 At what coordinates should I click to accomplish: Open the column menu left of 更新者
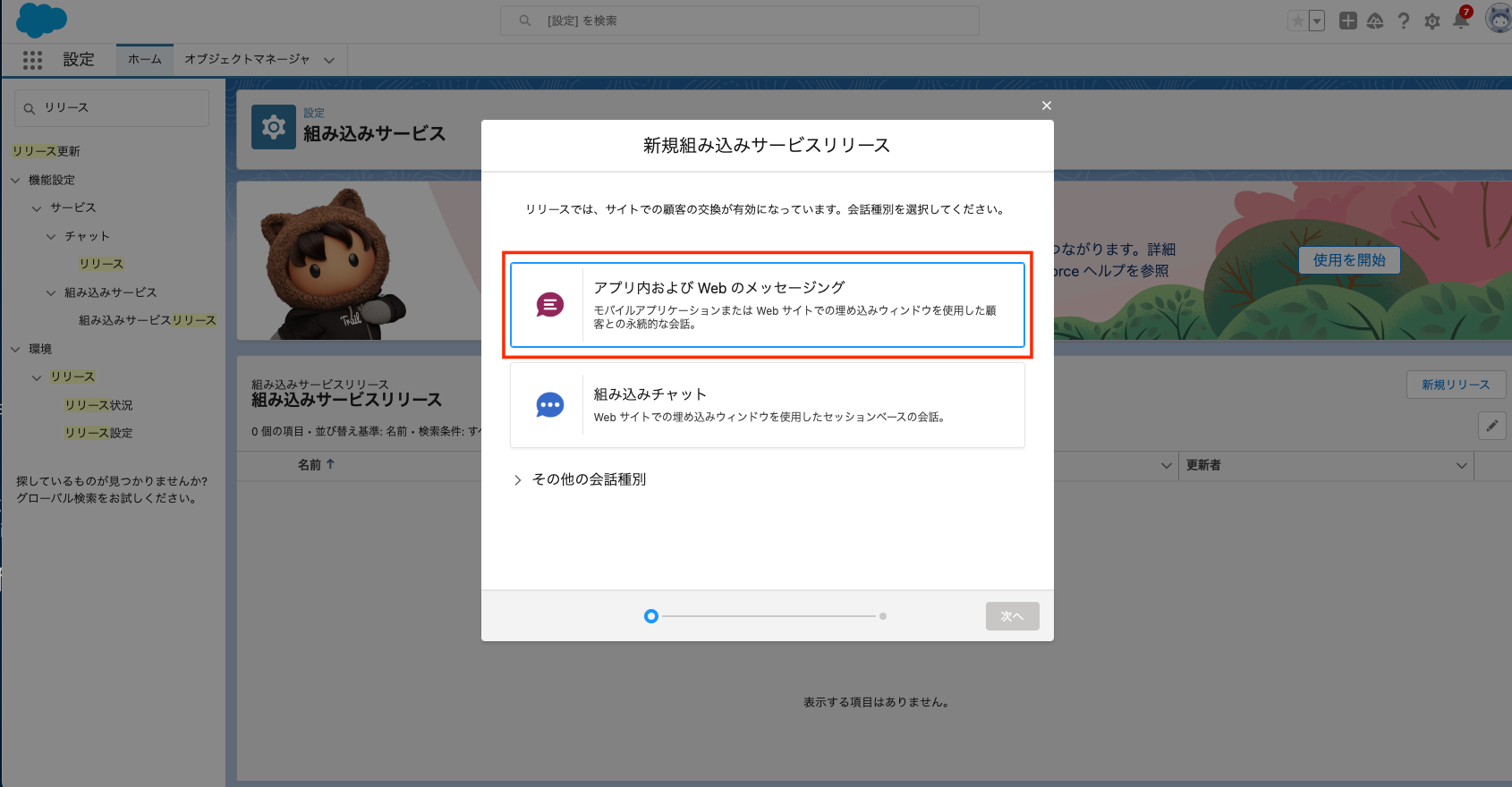[1166, 466]
